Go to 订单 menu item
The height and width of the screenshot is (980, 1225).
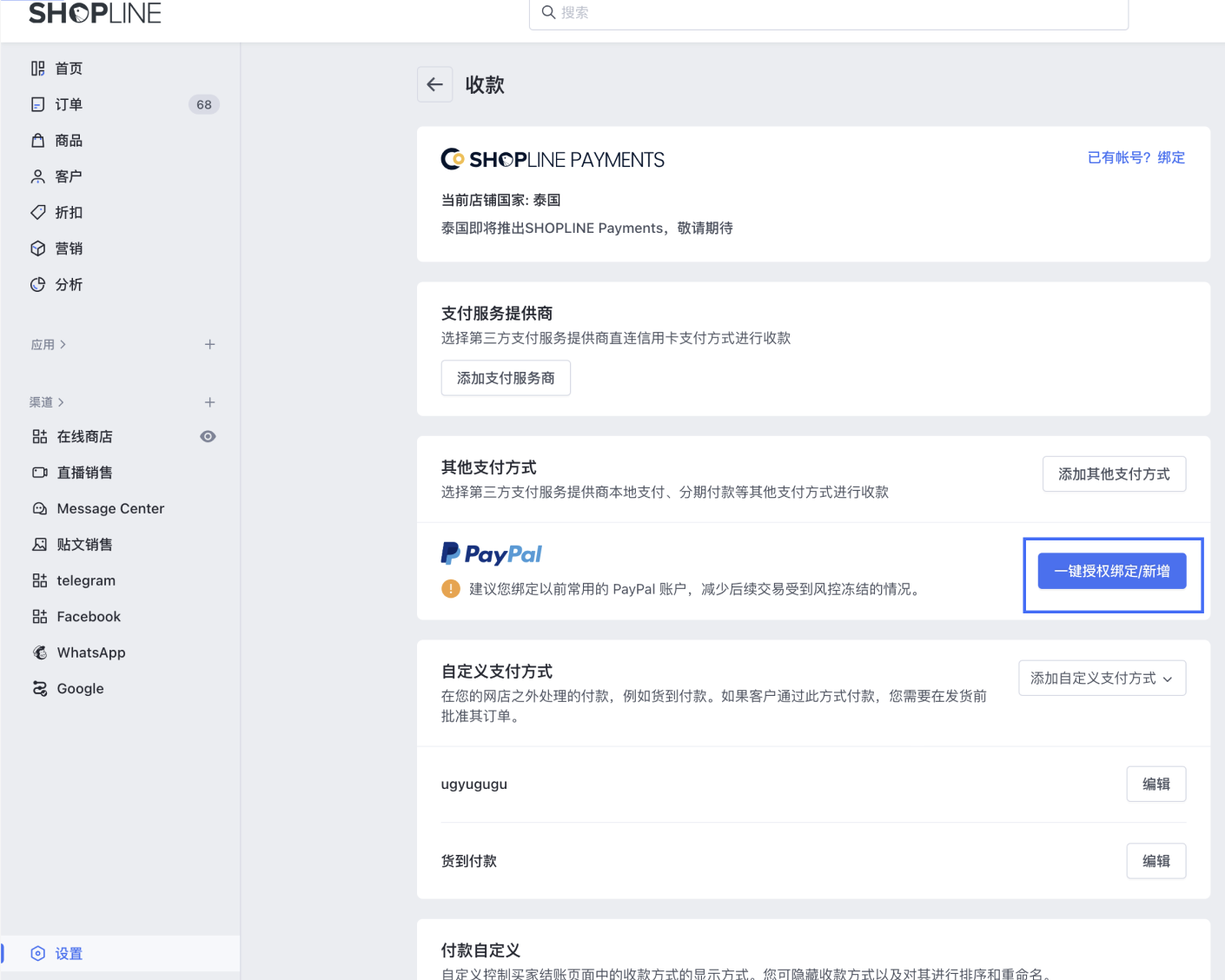pyautogui.click(x=69, y=104)
